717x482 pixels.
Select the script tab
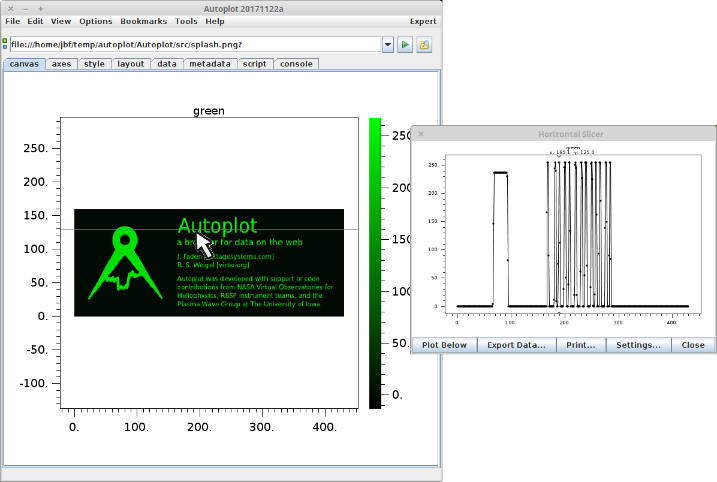254,64
